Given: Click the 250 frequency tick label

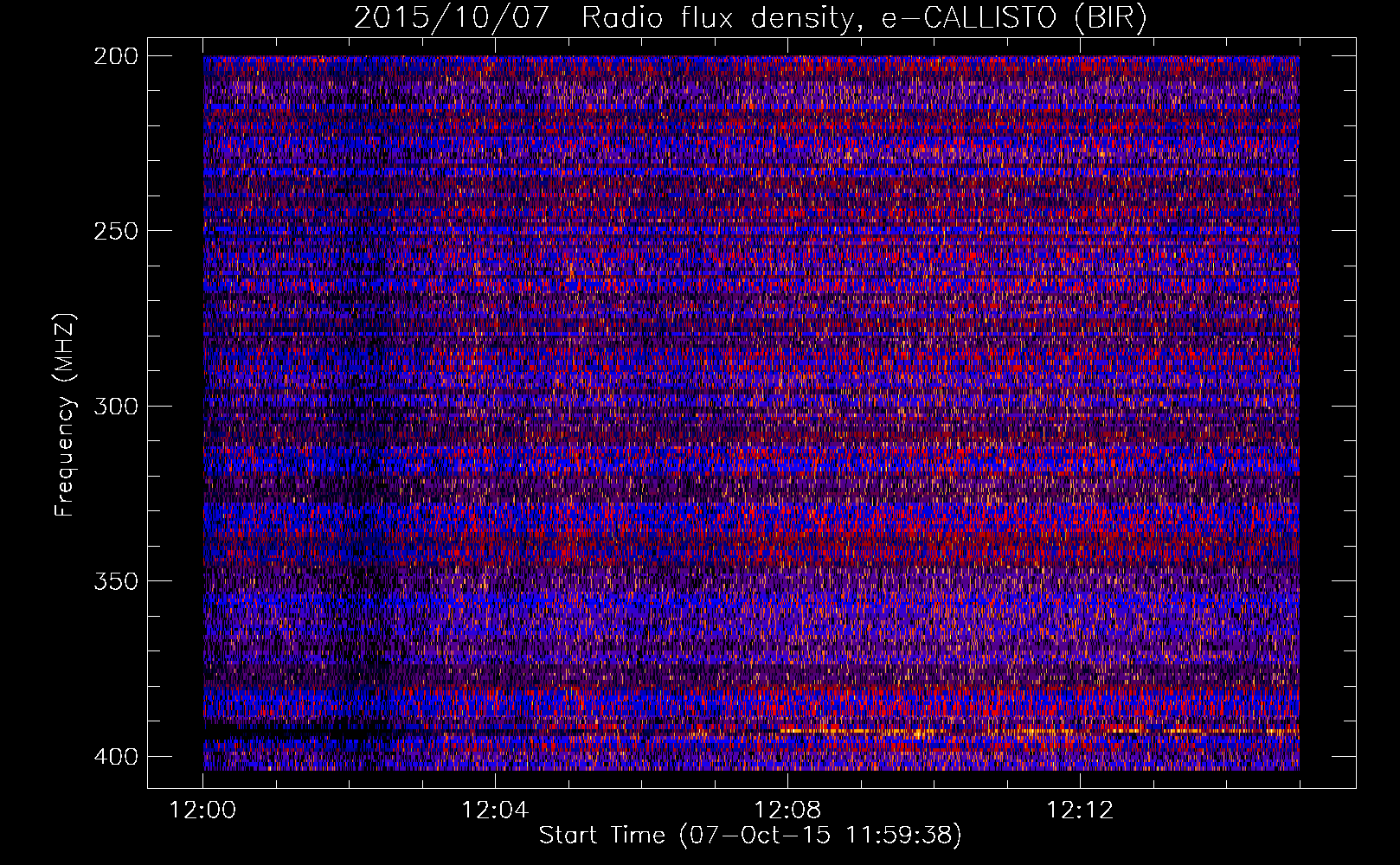Looking at the screenshot, I should [115, 231].
